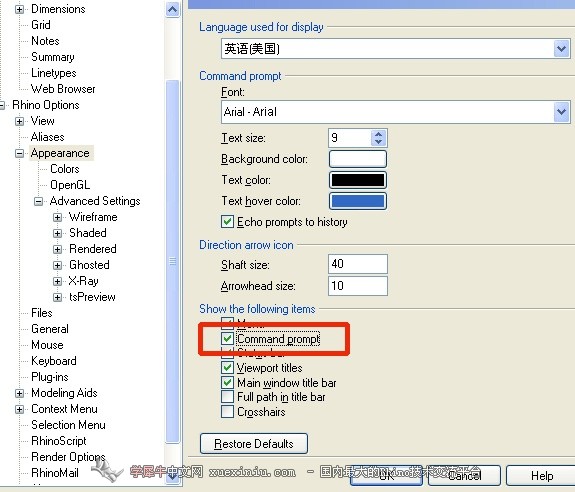Click the Restore Defaults button
The width and height of the screenshot is (575, 492).
point(254,444)
